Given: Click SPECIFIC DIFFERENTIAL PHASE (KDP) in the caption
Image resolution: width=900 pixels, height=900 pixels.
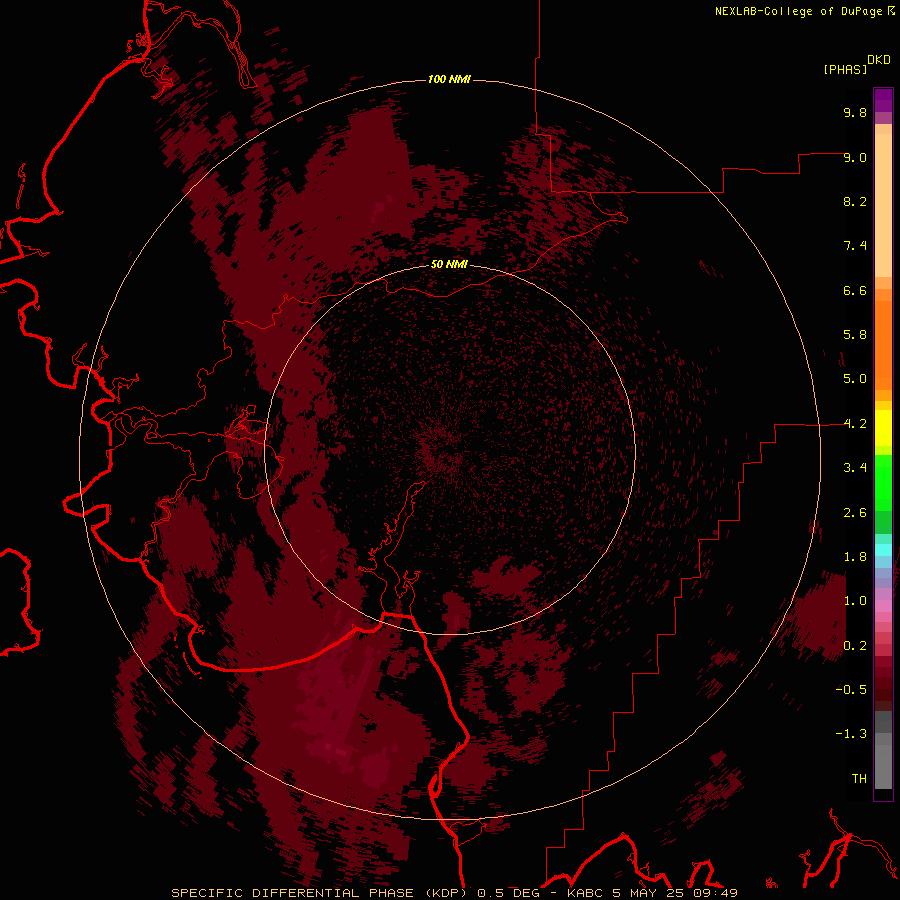Looking at the screenshot, I should tap(320, 893).
